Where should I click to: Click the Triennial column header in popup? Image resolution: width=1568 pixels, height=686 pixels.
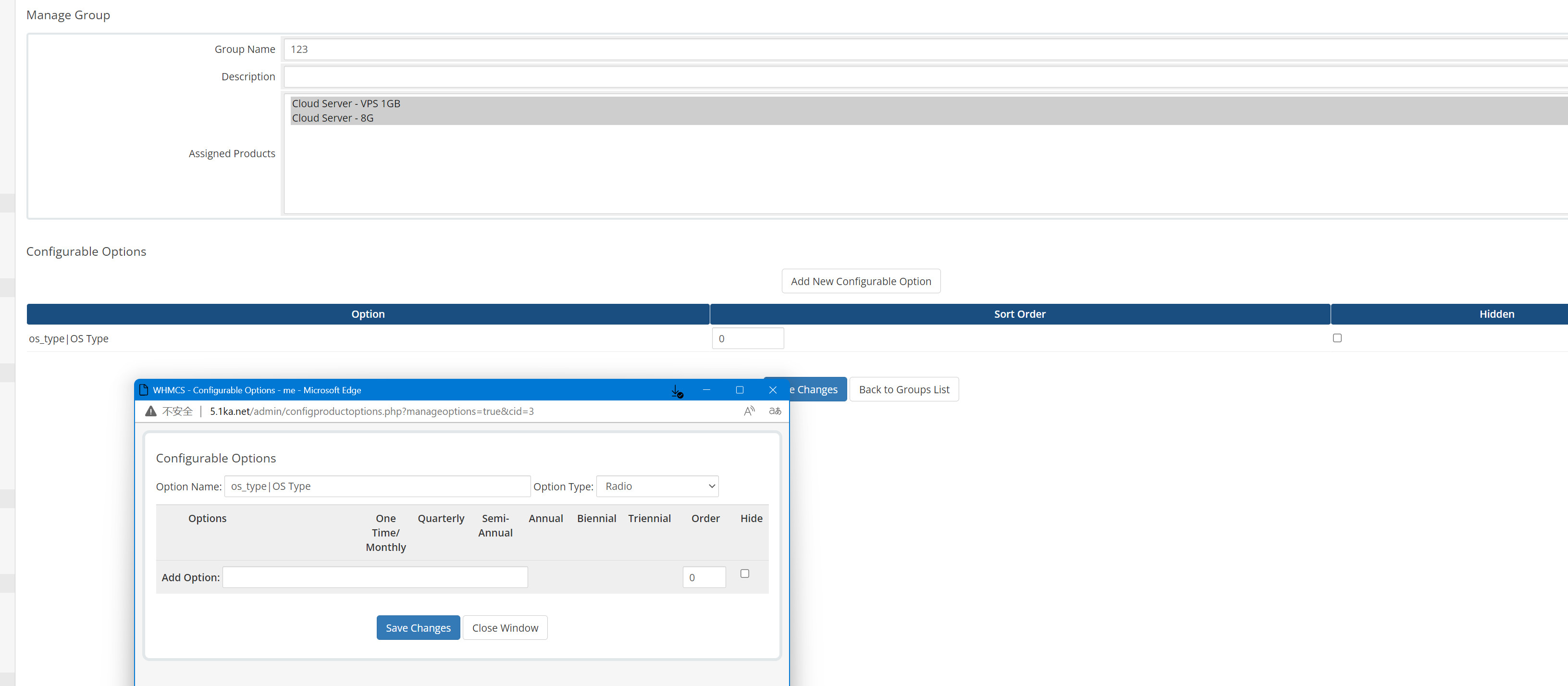click(x=650, y=518)
